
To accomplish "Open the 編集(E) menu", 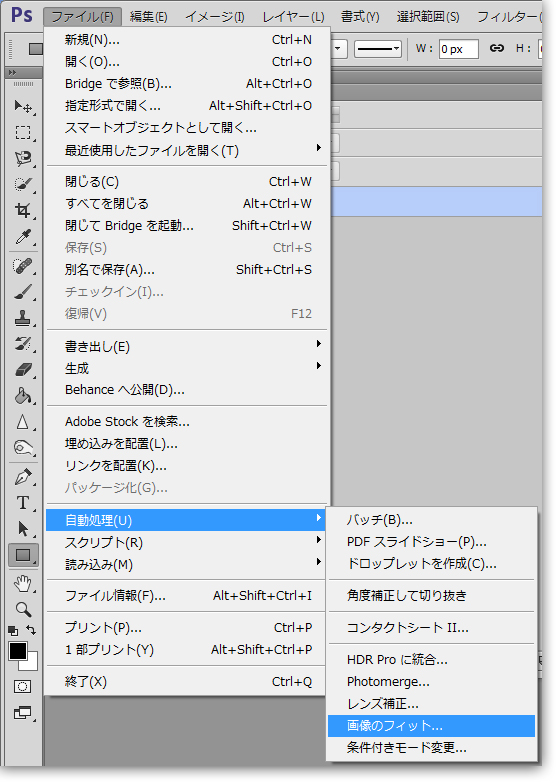I will [148, 17].
